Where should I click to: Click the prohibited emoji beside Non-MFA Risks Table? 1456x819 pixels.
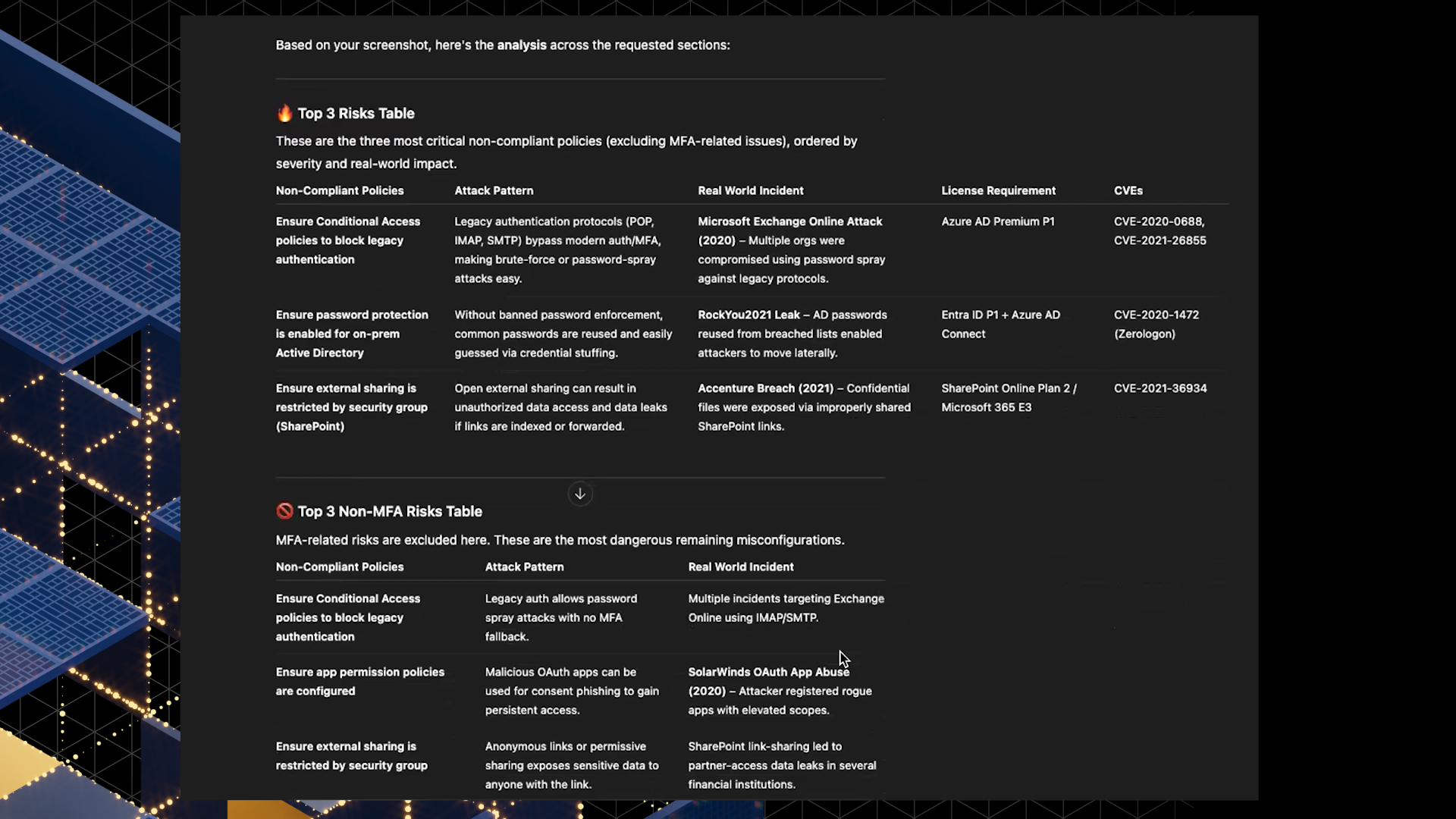coord(284,511)
